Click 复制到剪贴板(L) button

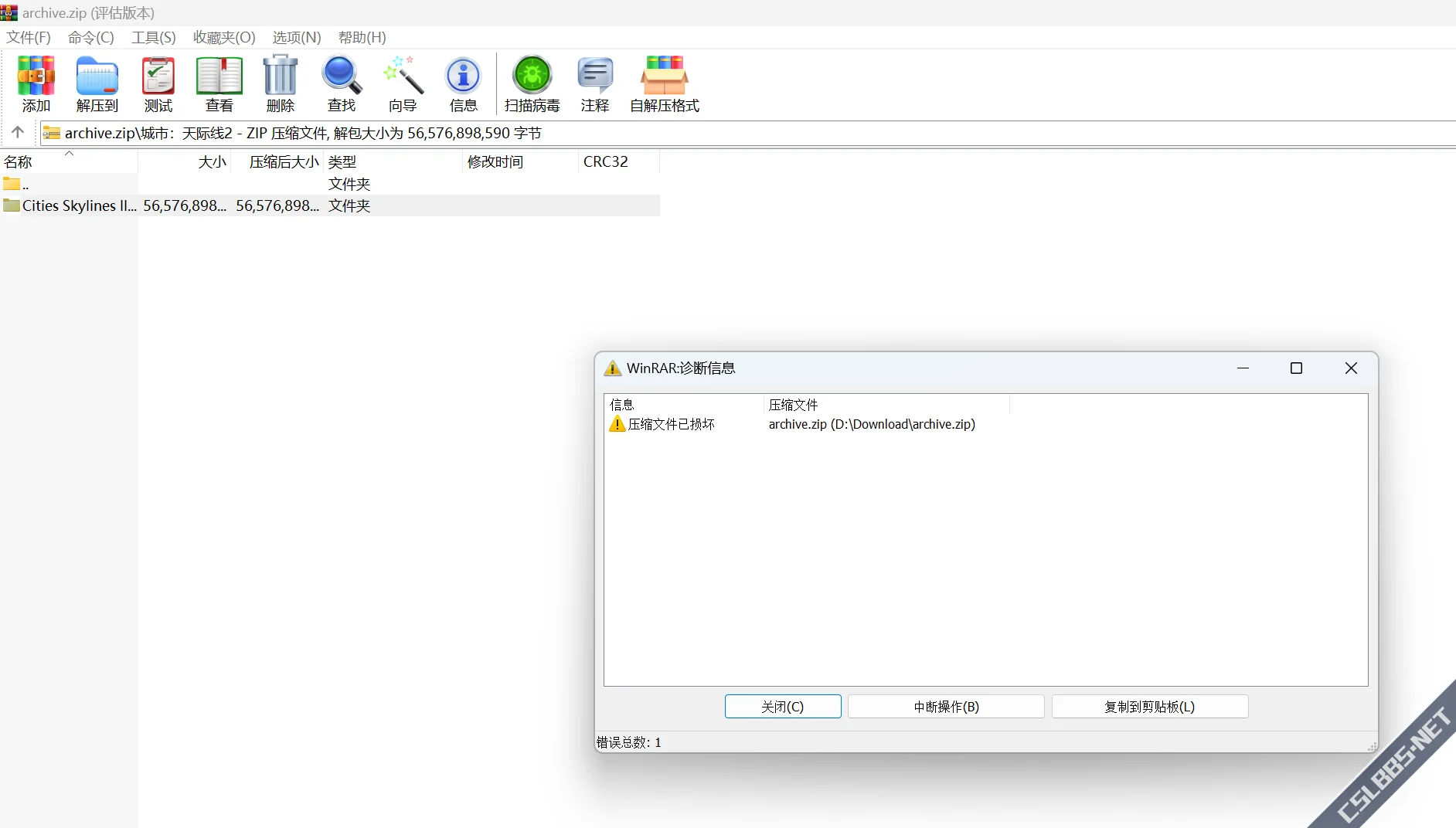(x=1150, y=707)
